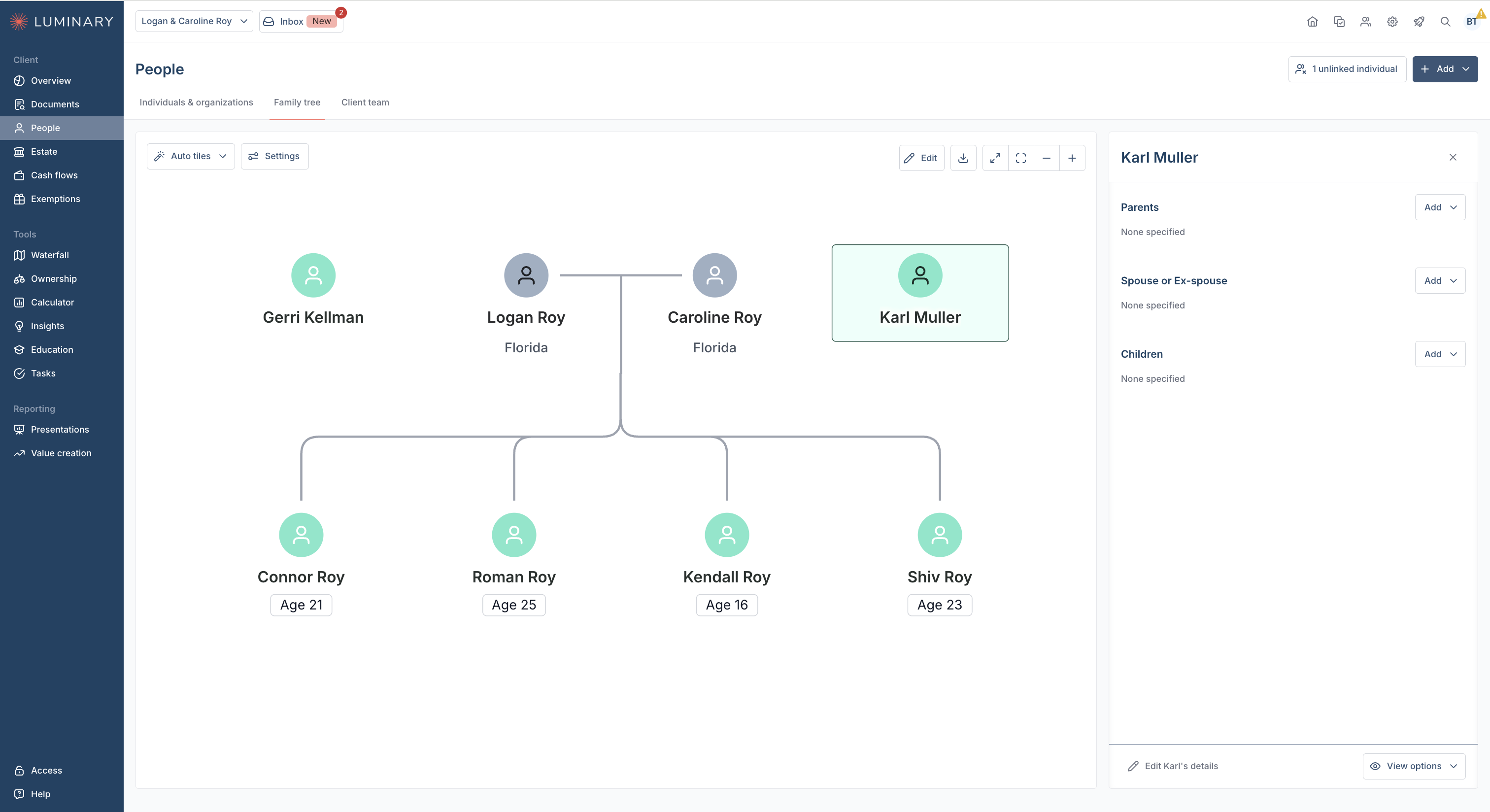The height and width of the screenshot is (812, 1490).
Task: Open the settings gear icon
Action: tap(1391, 21)
